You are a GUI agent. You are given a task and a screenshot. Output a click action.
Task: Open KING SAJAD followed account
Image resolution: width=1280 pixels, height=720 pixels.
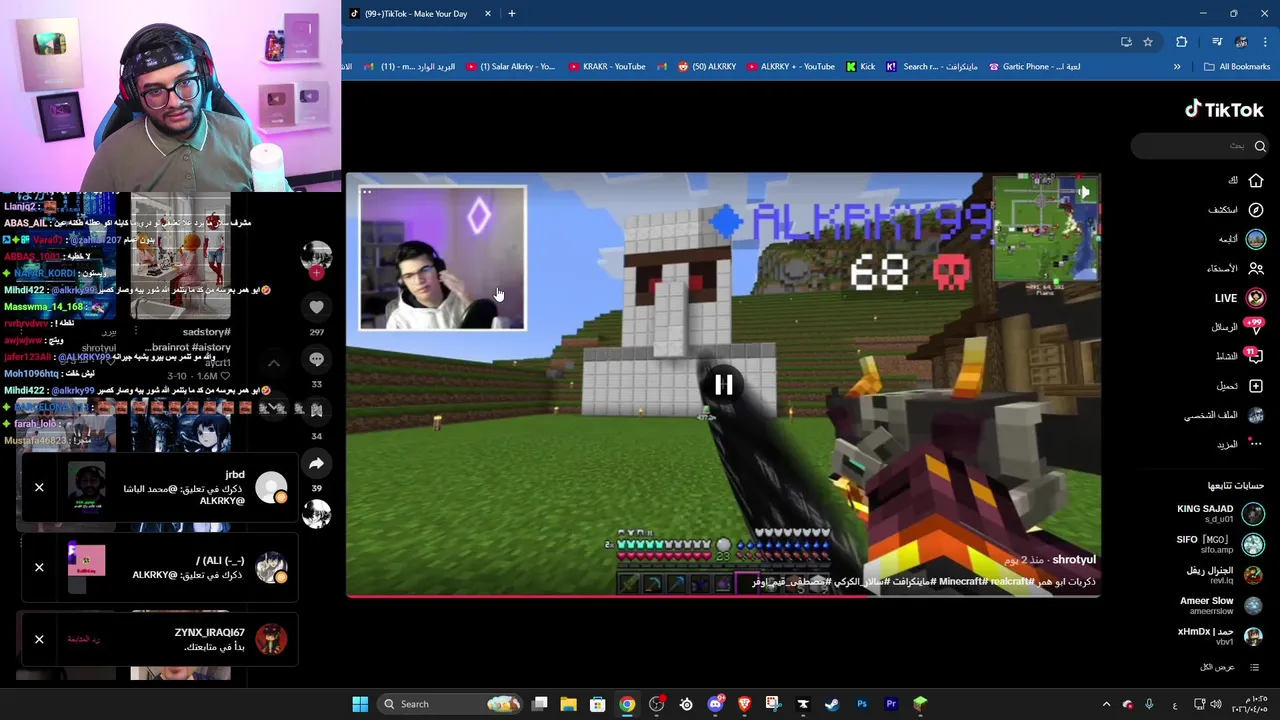(1218, 513)
